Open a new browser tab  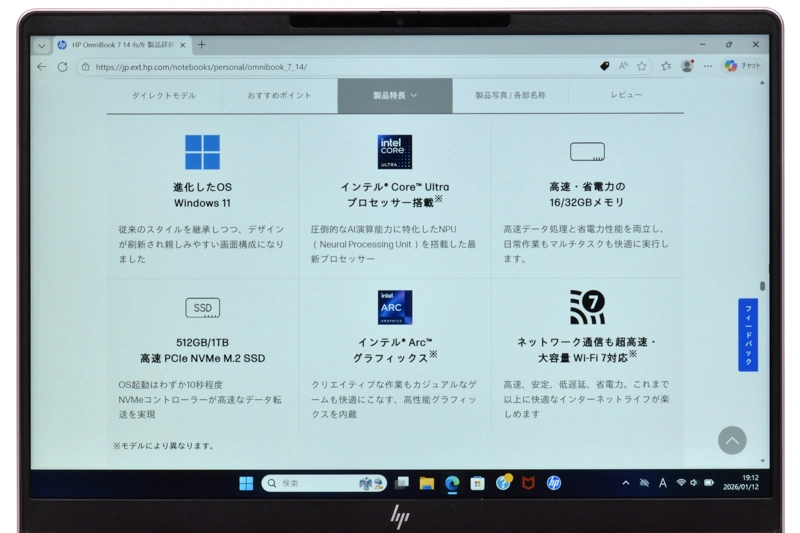pos(202,45)
